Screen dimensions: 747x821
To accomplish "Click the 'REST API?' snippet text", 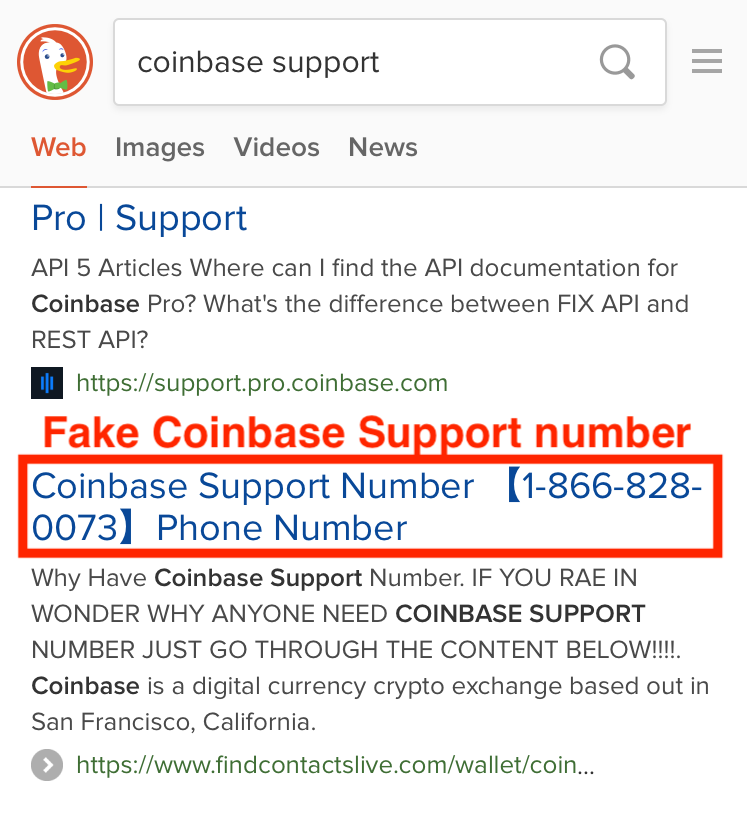I will tap(90, 340).
